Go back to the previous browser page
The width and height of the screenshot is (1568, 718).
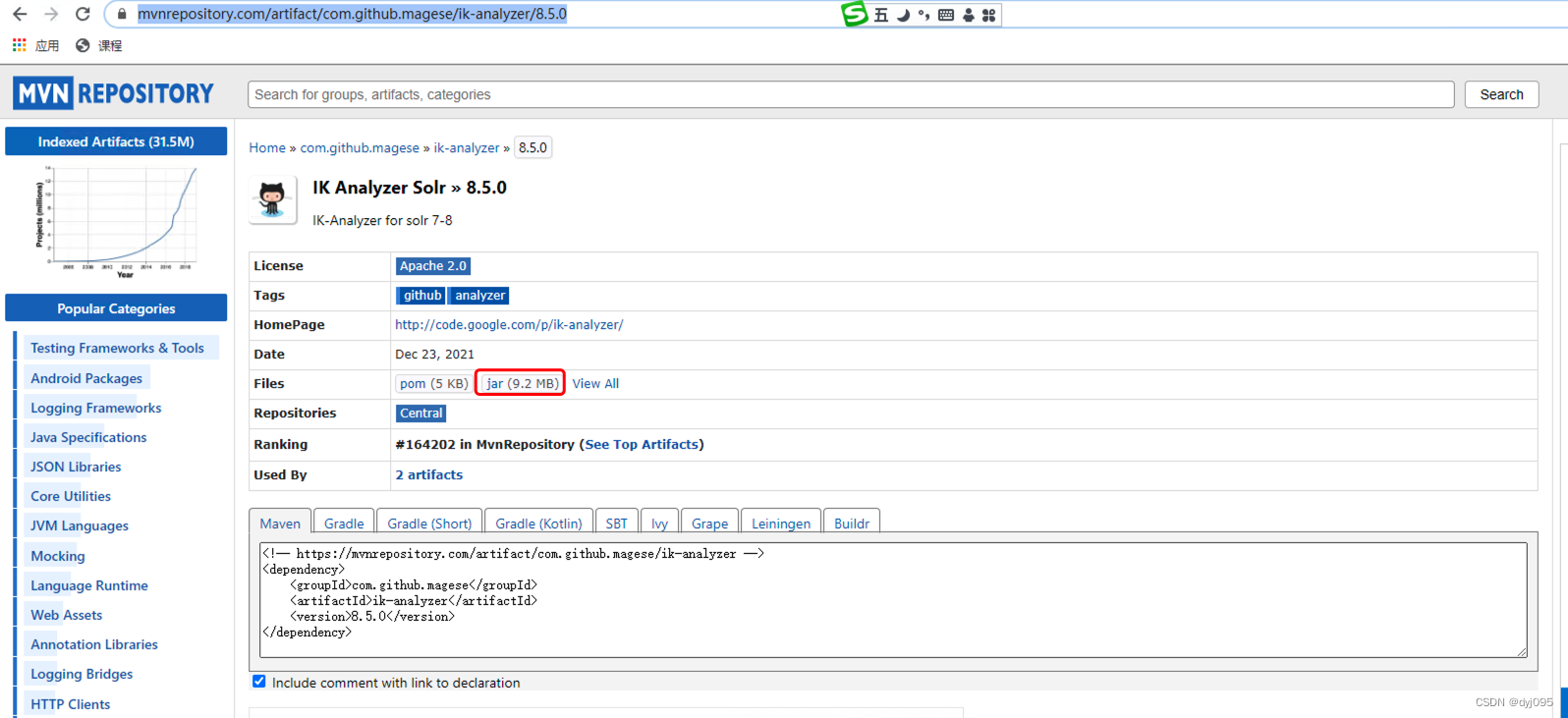20,15
